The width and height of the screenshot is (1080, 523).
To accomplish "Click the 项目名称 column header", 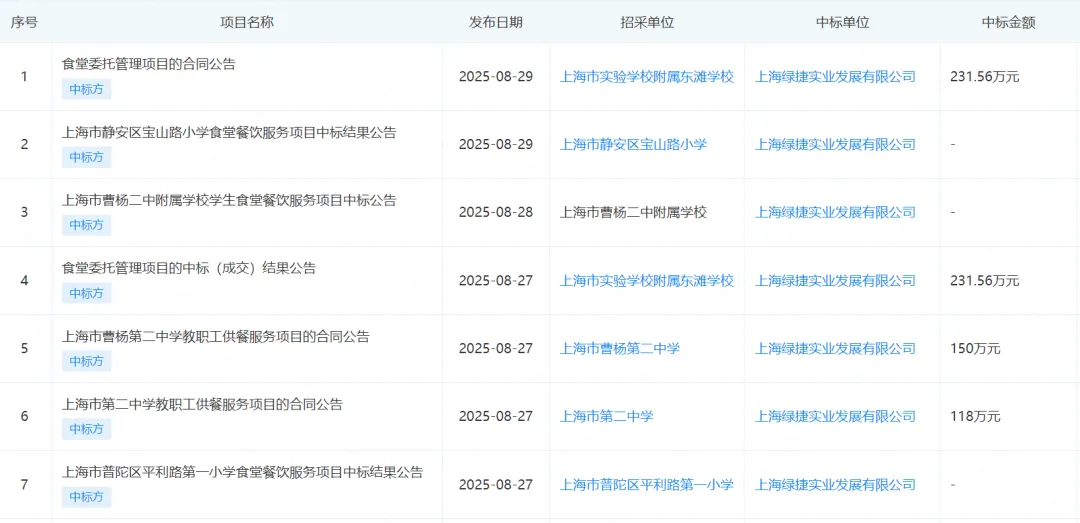I will coord(247,22).
